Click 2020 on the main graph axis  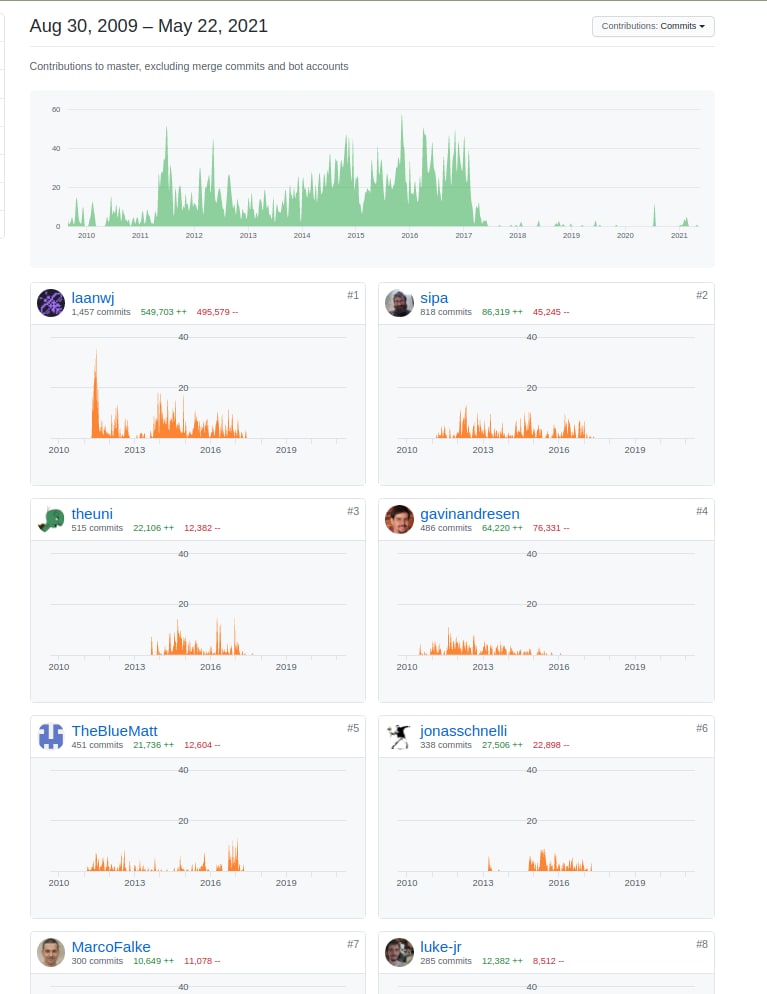(625, 235)
